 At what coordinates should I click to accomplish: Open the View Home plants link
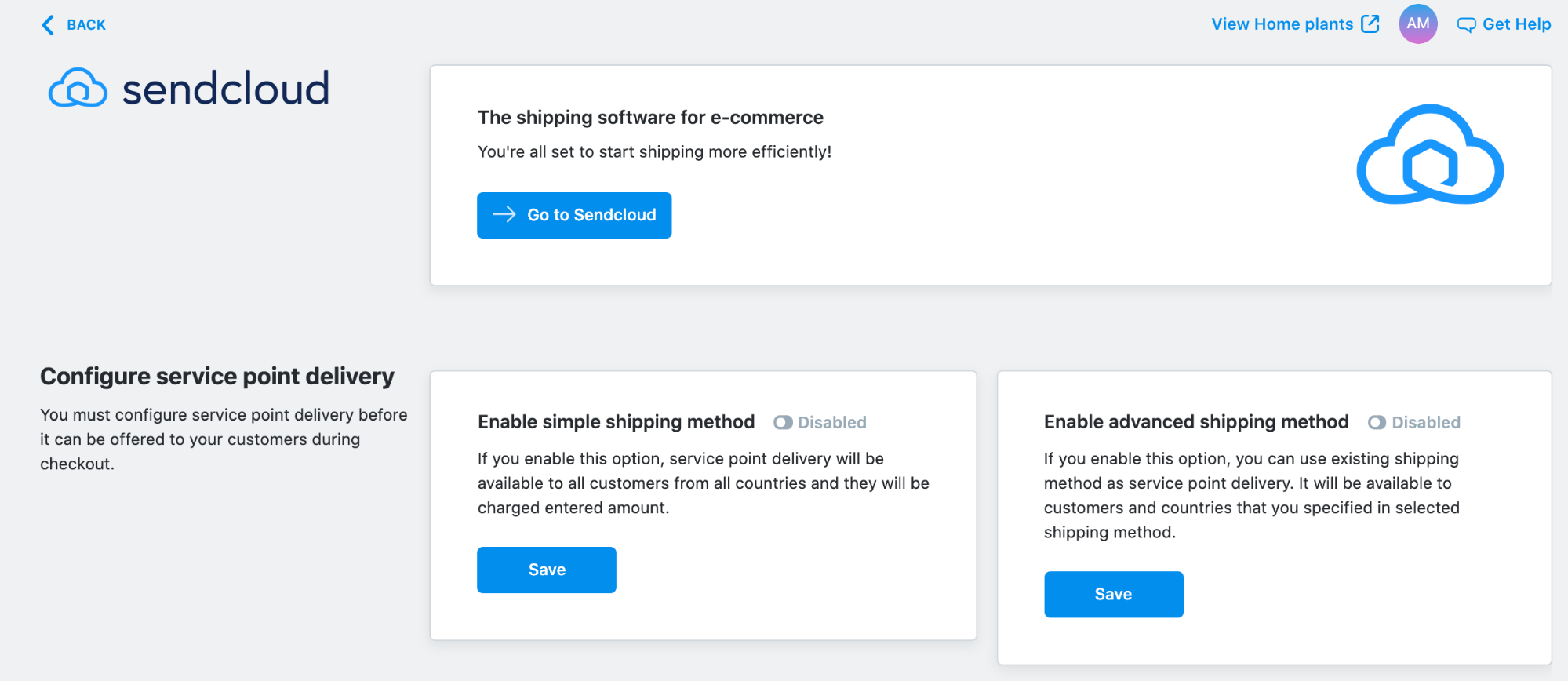click(1282, 24)
